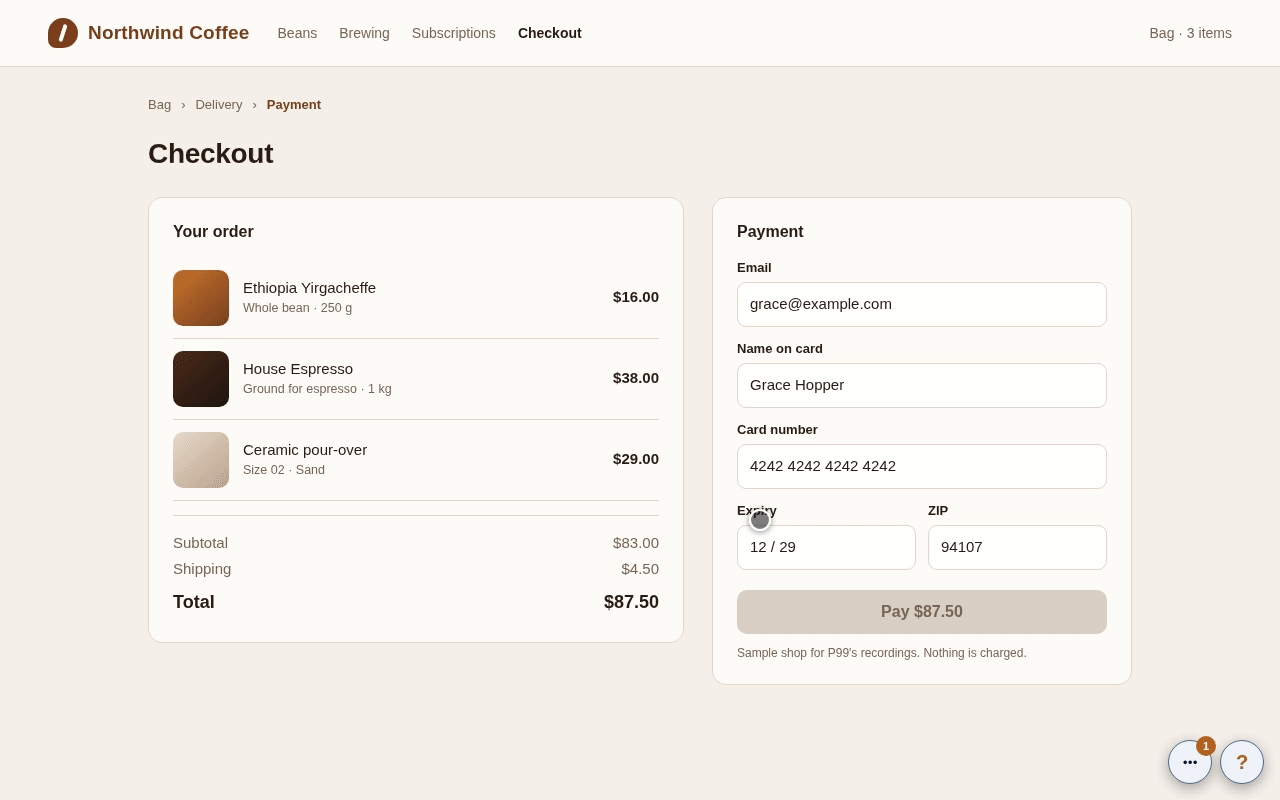Open the Brewing nav item
This screenshot has height=800, width=1280.
364,33
